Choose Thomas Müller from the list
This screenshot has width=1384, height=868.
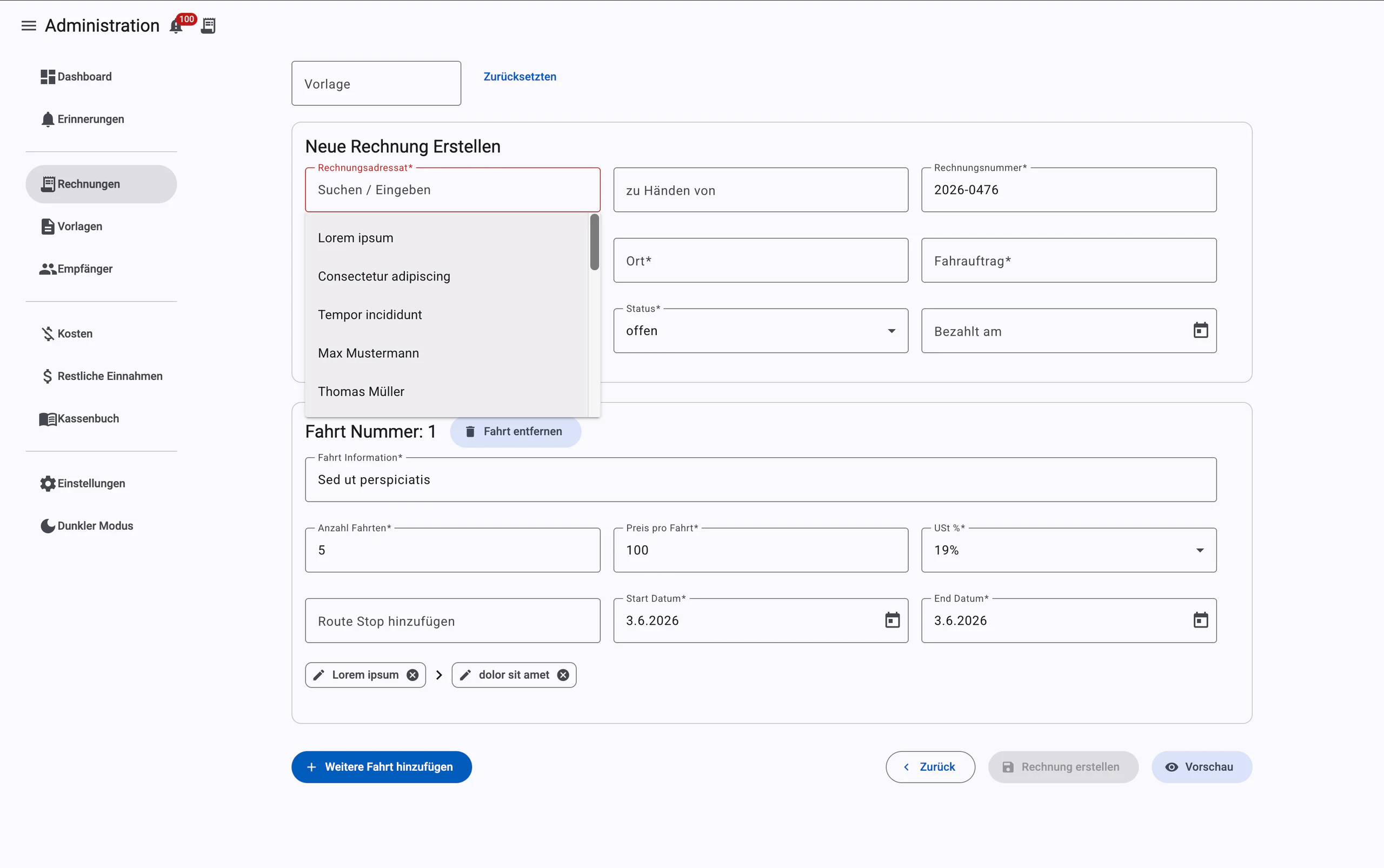coord(446,392)
